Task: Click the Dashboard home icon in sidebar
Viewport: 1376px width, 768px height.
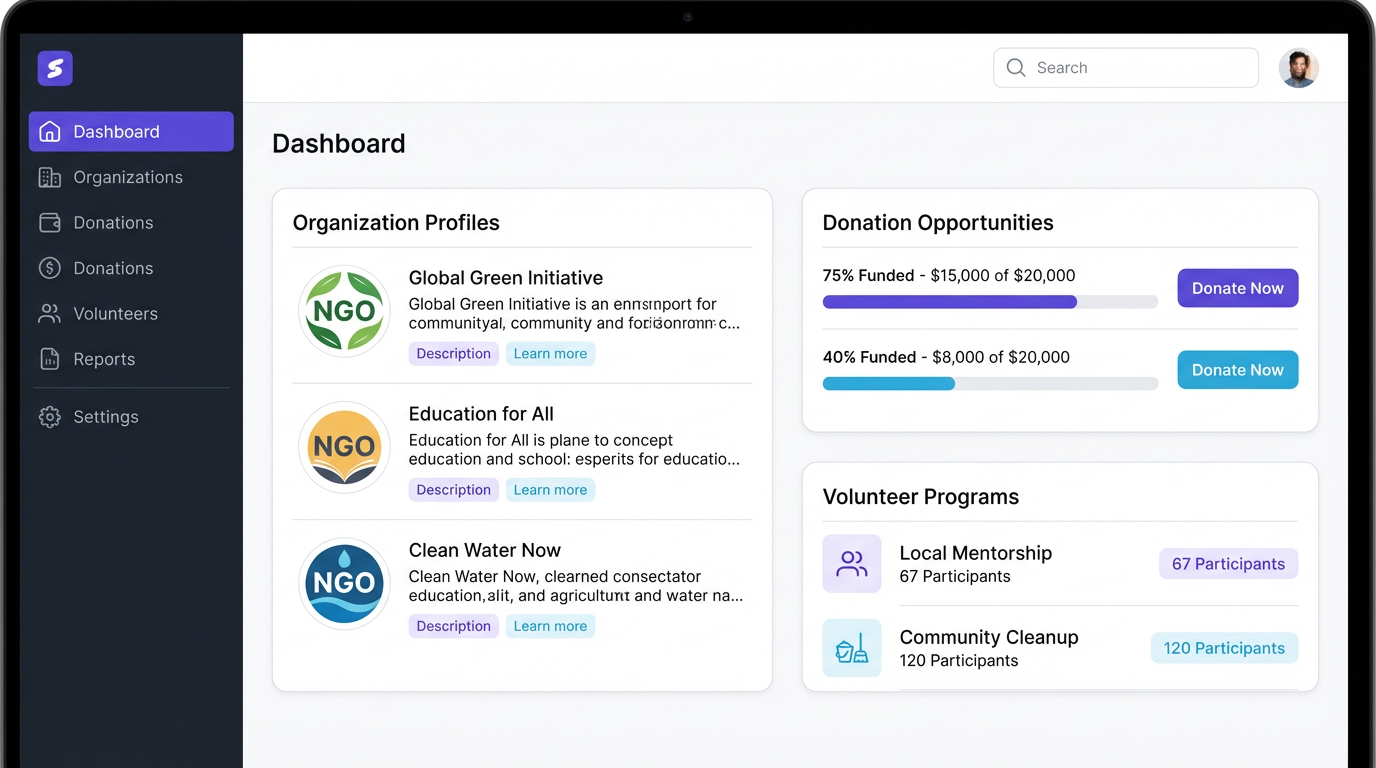Action: (x=49, y=132)
